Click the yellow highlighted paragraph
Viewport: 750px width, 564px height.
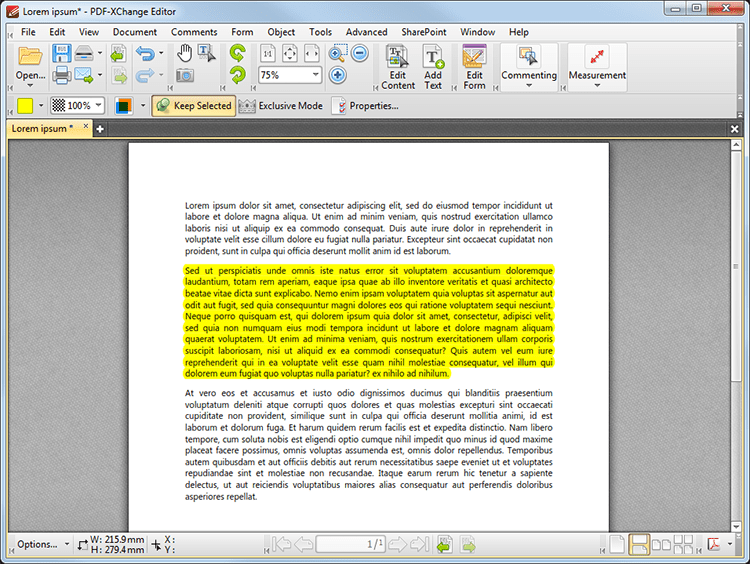click(x=369, y=322)
